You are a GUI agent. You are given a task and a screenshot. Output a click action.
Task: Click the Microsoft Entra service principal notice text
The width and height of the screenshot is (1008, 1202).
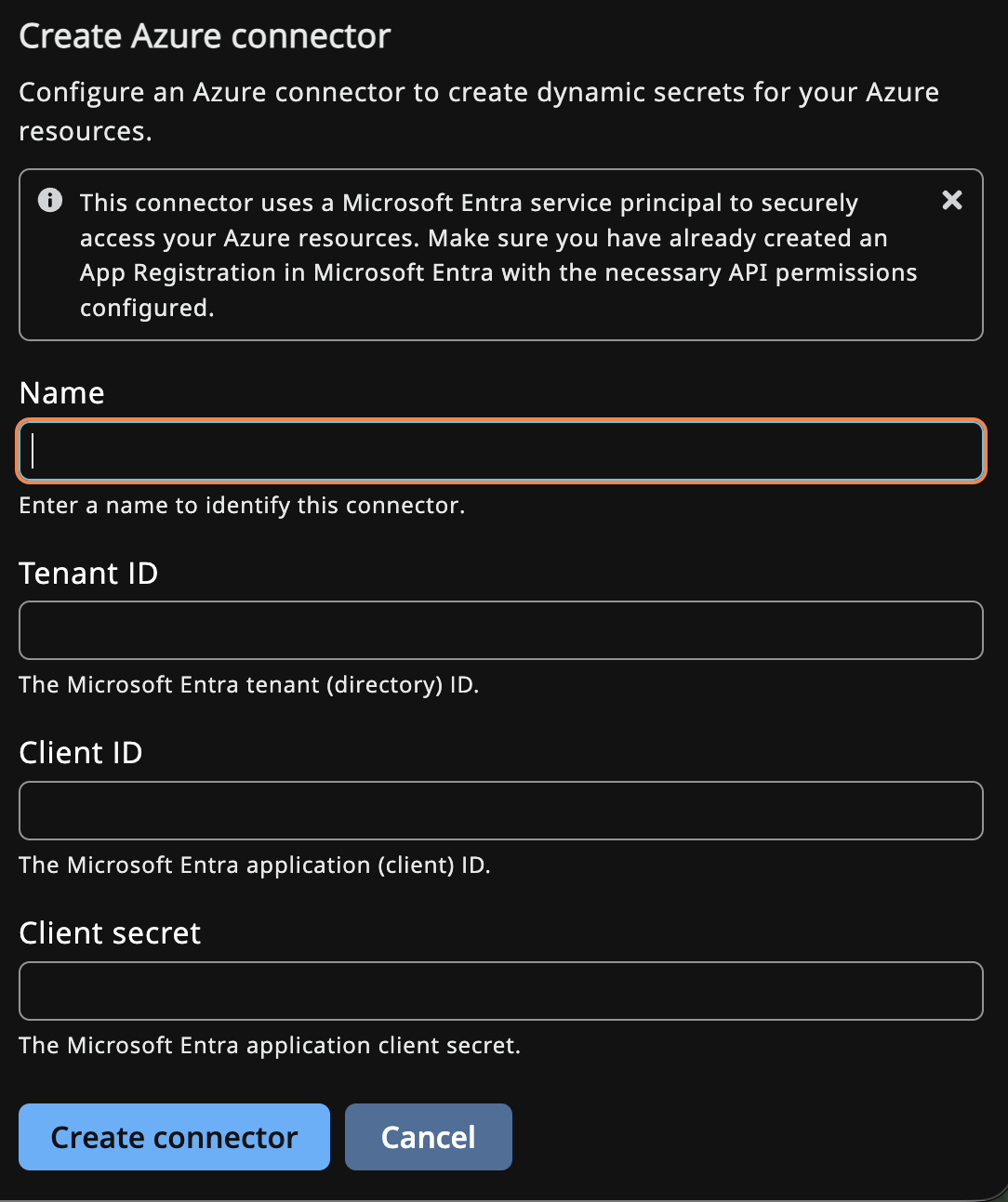[498, 256]
